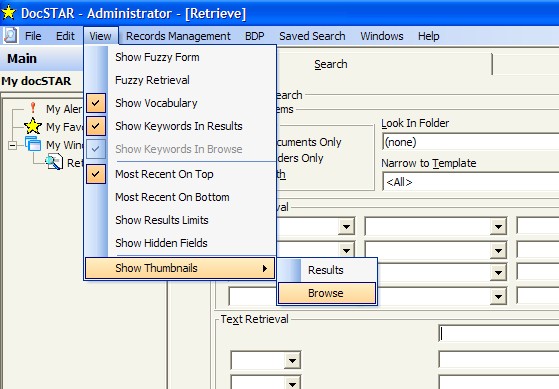Click the My Alerts exclamation icon
Image resolution: width=559 pixels, height=389 pixels.
coord(33,108)
